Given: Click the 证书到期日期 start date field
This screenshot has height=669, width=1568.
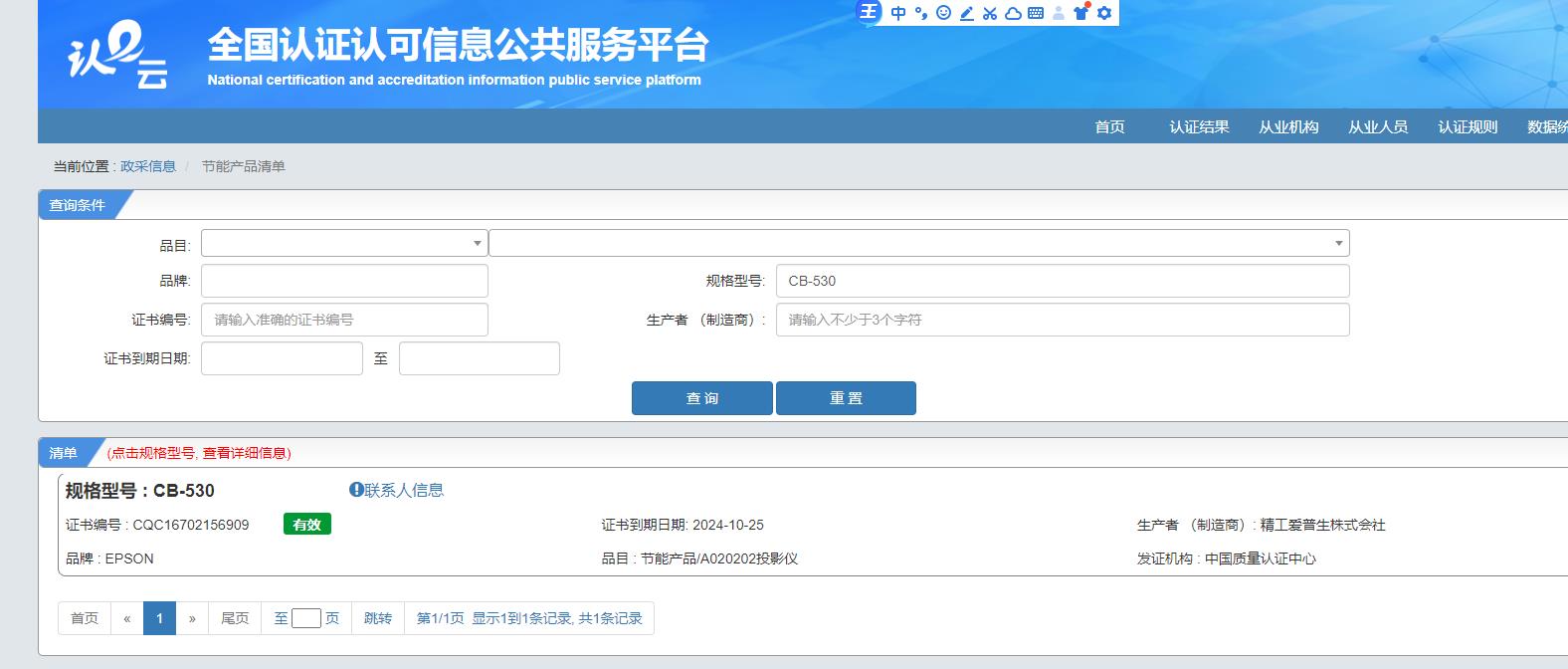Looking at the screenshot, I should 282,358.
